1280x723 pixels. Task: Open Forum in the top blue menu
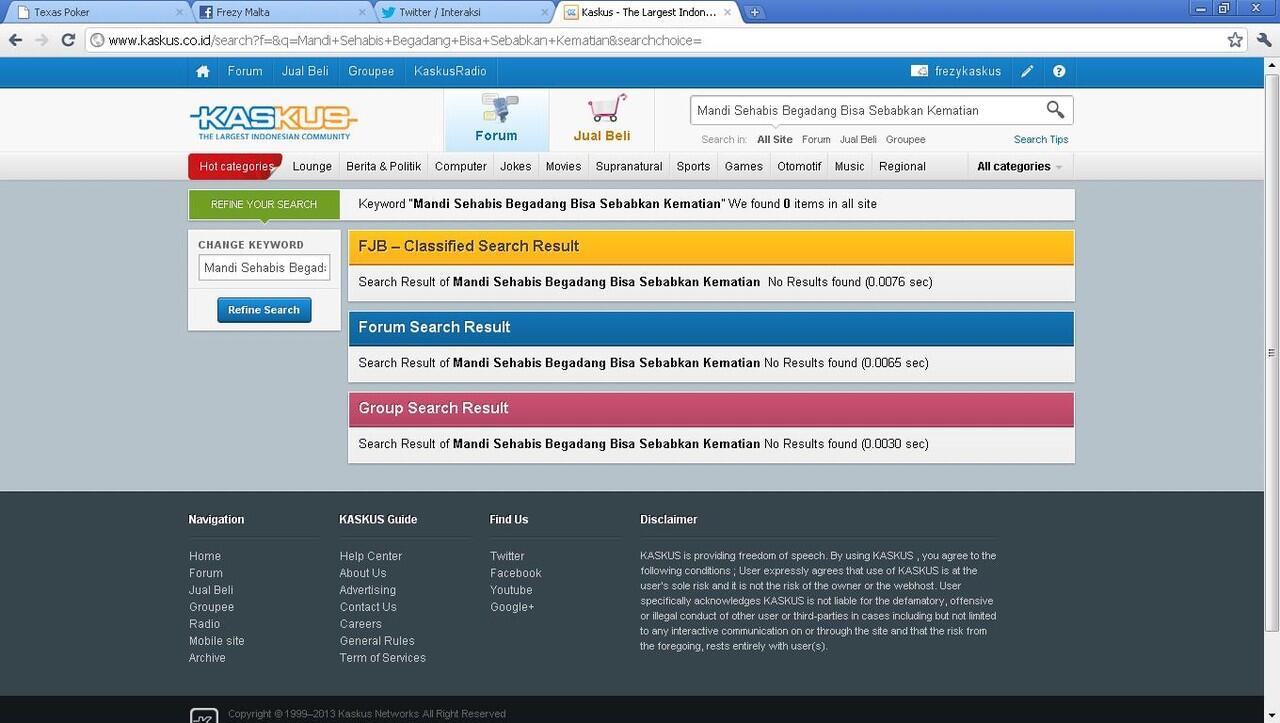245,72
